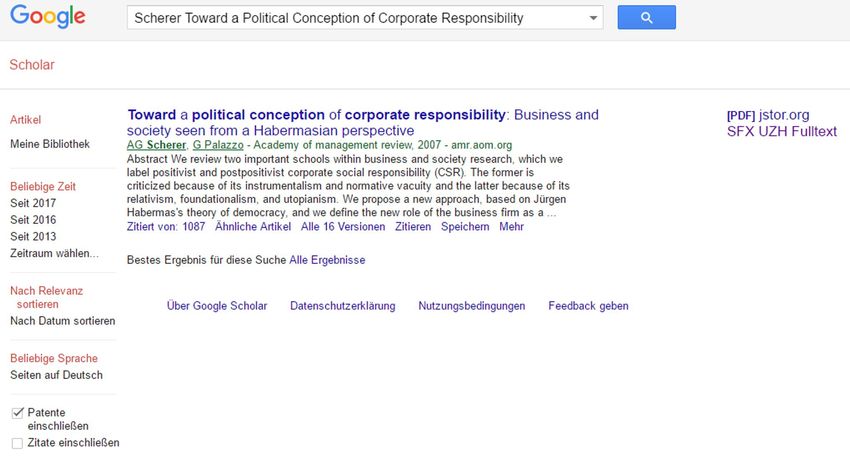
Task: Enable the Zitate einschließen checkbox
Action: tap(17, 443)
